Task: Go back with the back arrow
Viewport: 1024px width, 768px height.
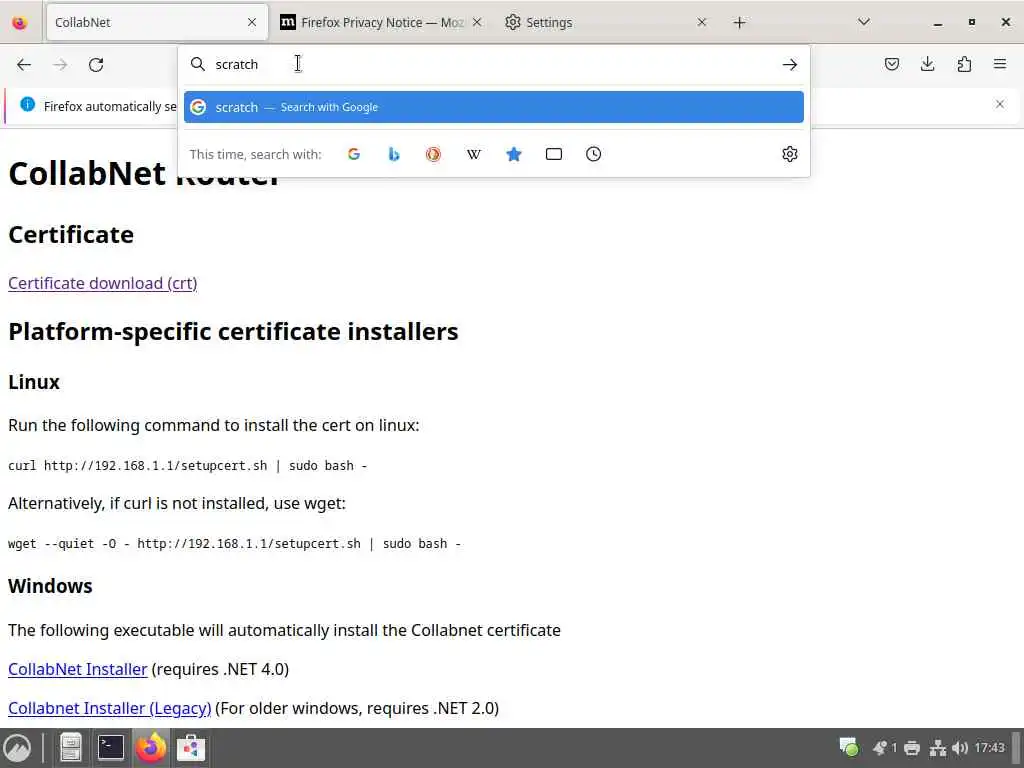Action: 24,65
